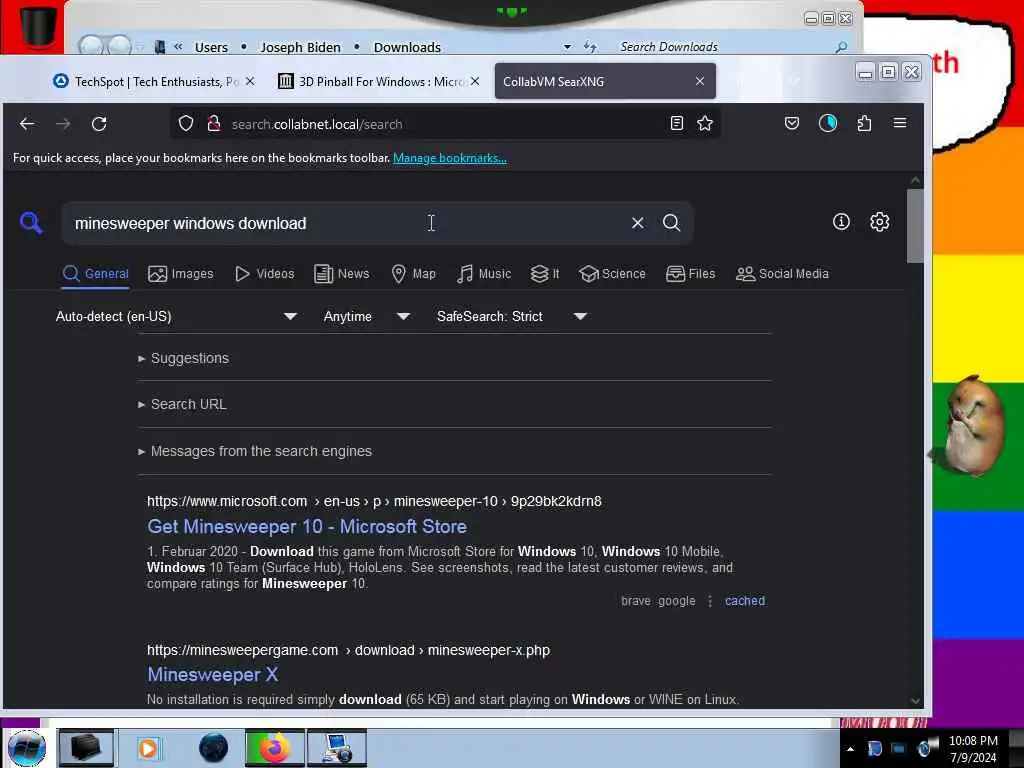Screen dimensions: 1024x768
Task: Click the insecure connection padlock icon
Action: point(214,123)
